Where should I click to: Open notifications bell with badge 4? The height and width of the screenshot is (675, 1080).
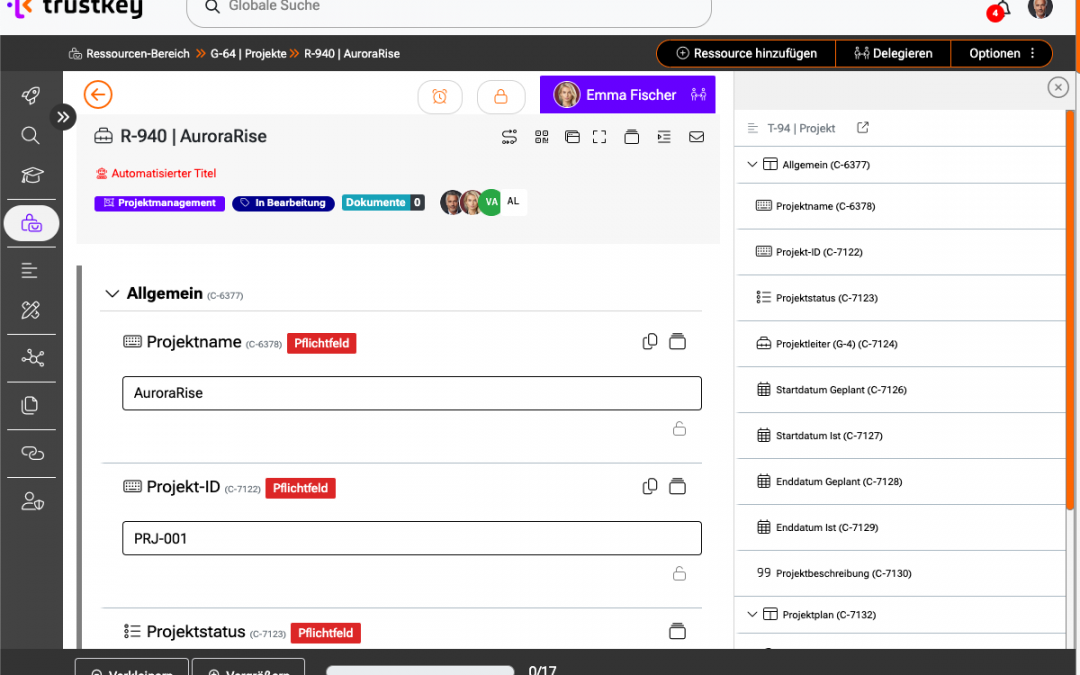tap(1002, 10)
